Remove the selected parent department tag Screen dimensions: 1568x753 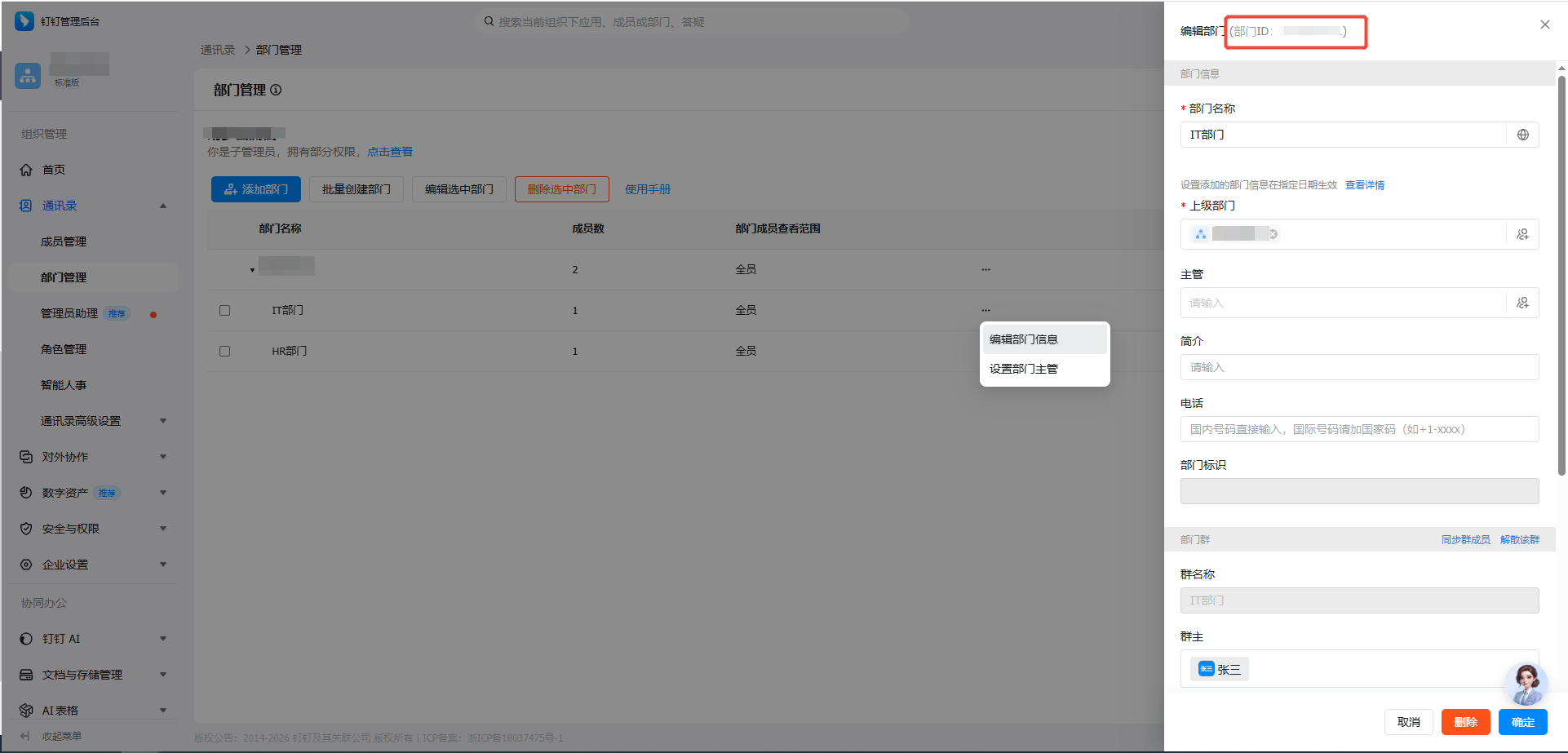(1273, 234)
